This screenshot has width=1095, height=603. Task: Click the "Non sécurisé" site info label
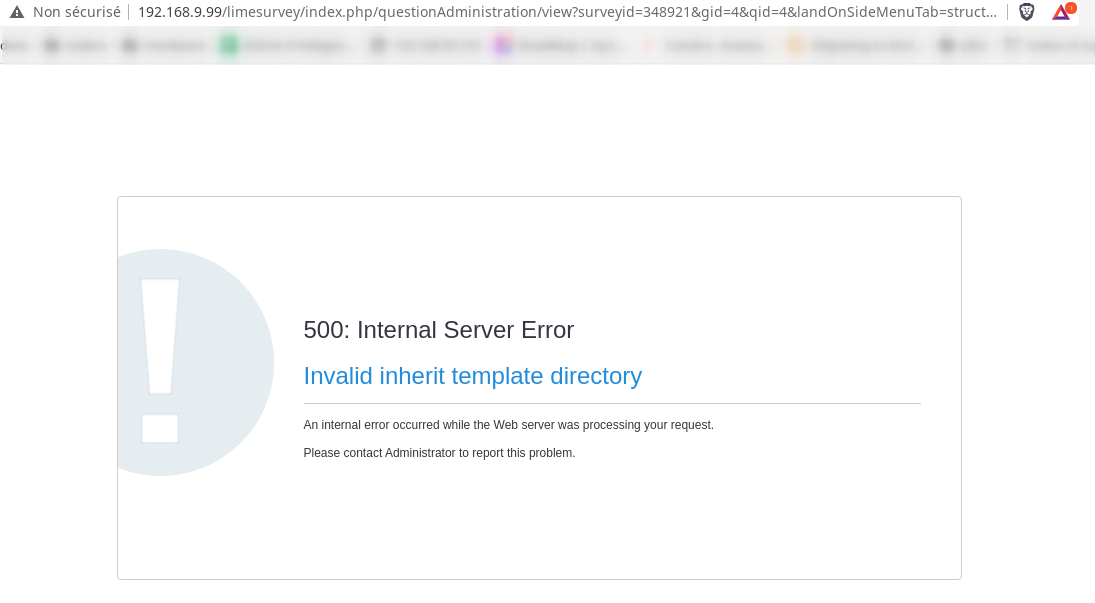(76, 12)
